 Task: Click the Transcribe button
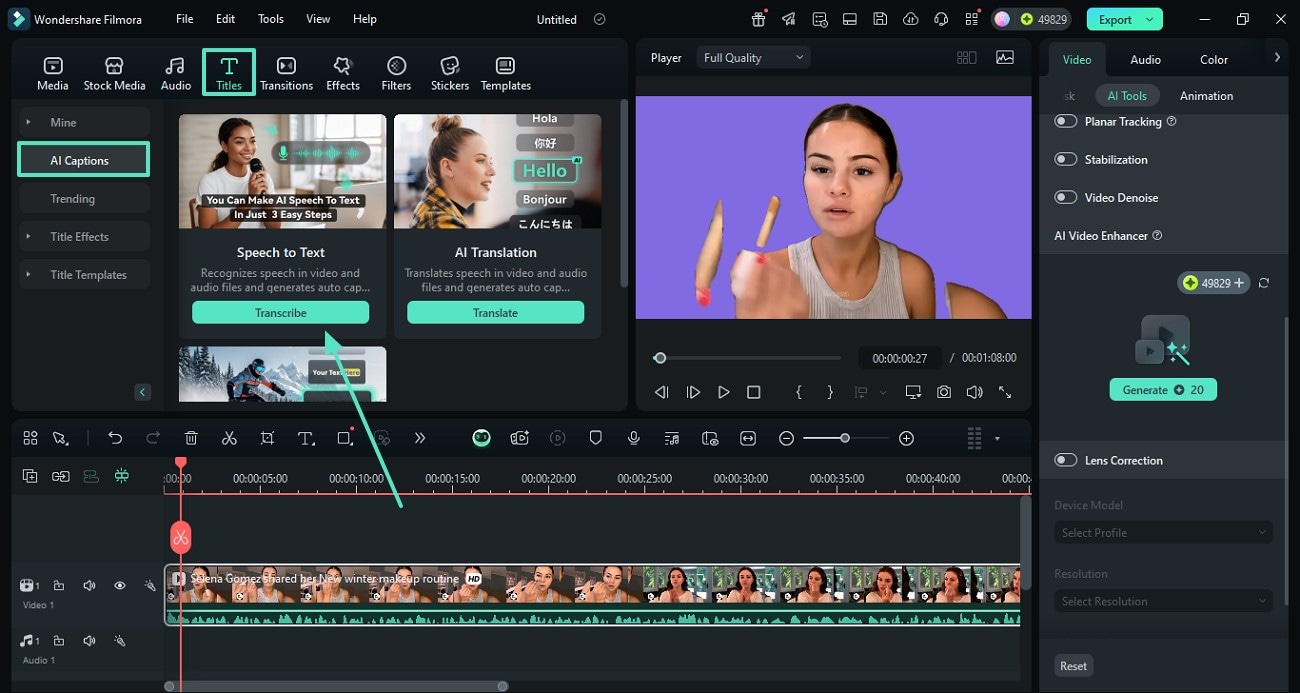(280, 313)
